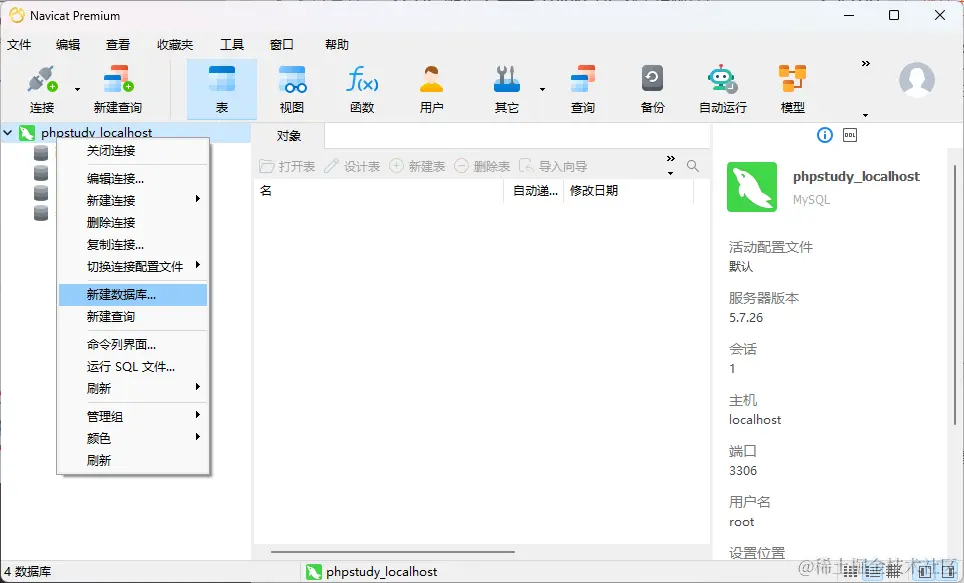
Task: Click the 查询 (Query) toolbar icon
Action: pyautogui.click(x=582, y=88)
